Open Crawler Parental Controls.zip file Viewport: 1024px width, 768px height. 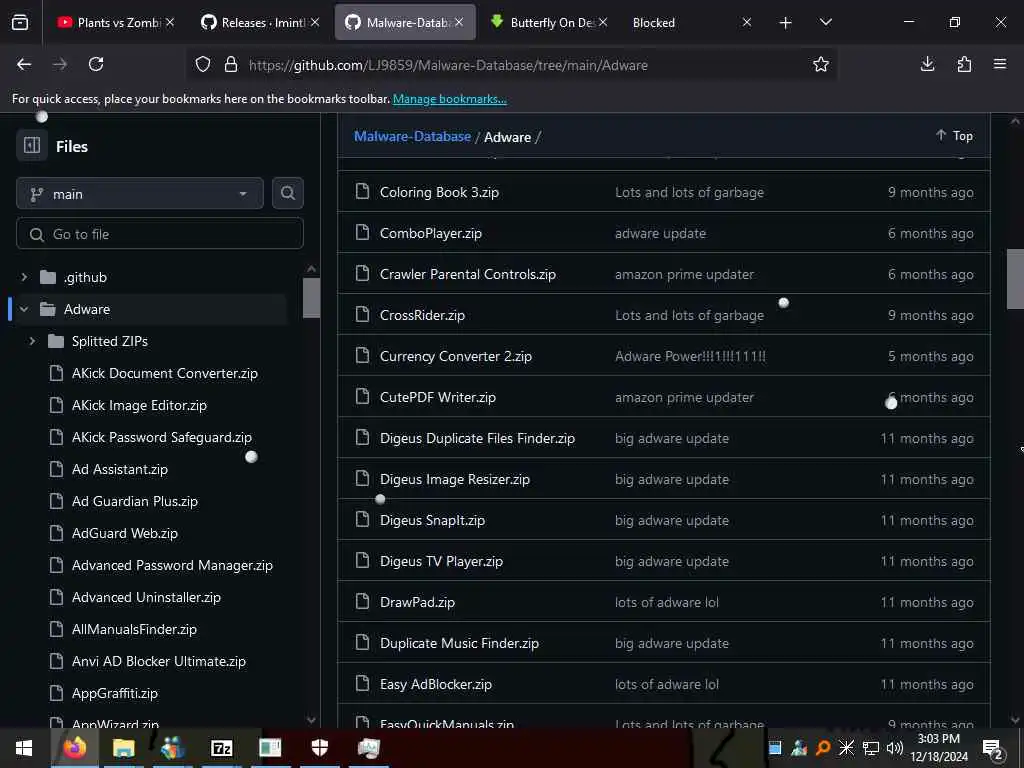[468, 274]
